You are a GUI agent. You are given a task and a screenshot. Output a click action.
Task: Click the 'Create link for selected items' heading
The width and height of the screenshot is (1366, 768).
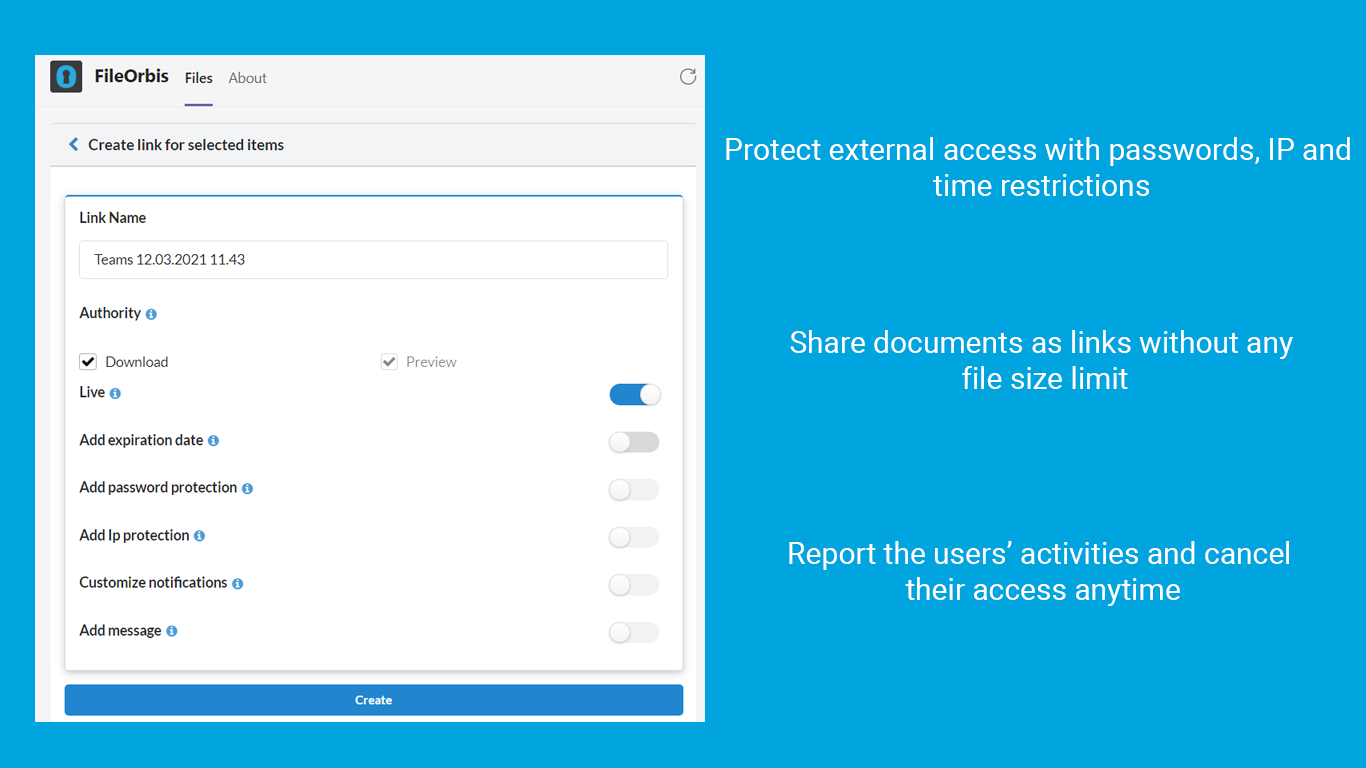pyautogui.click(x=186, y=145)
